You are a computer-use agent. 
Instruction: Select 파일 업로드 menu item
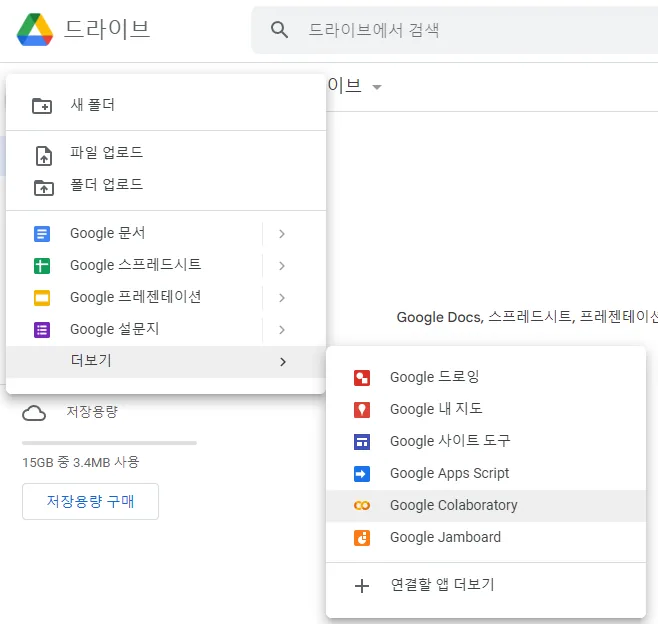coord(166,152)
